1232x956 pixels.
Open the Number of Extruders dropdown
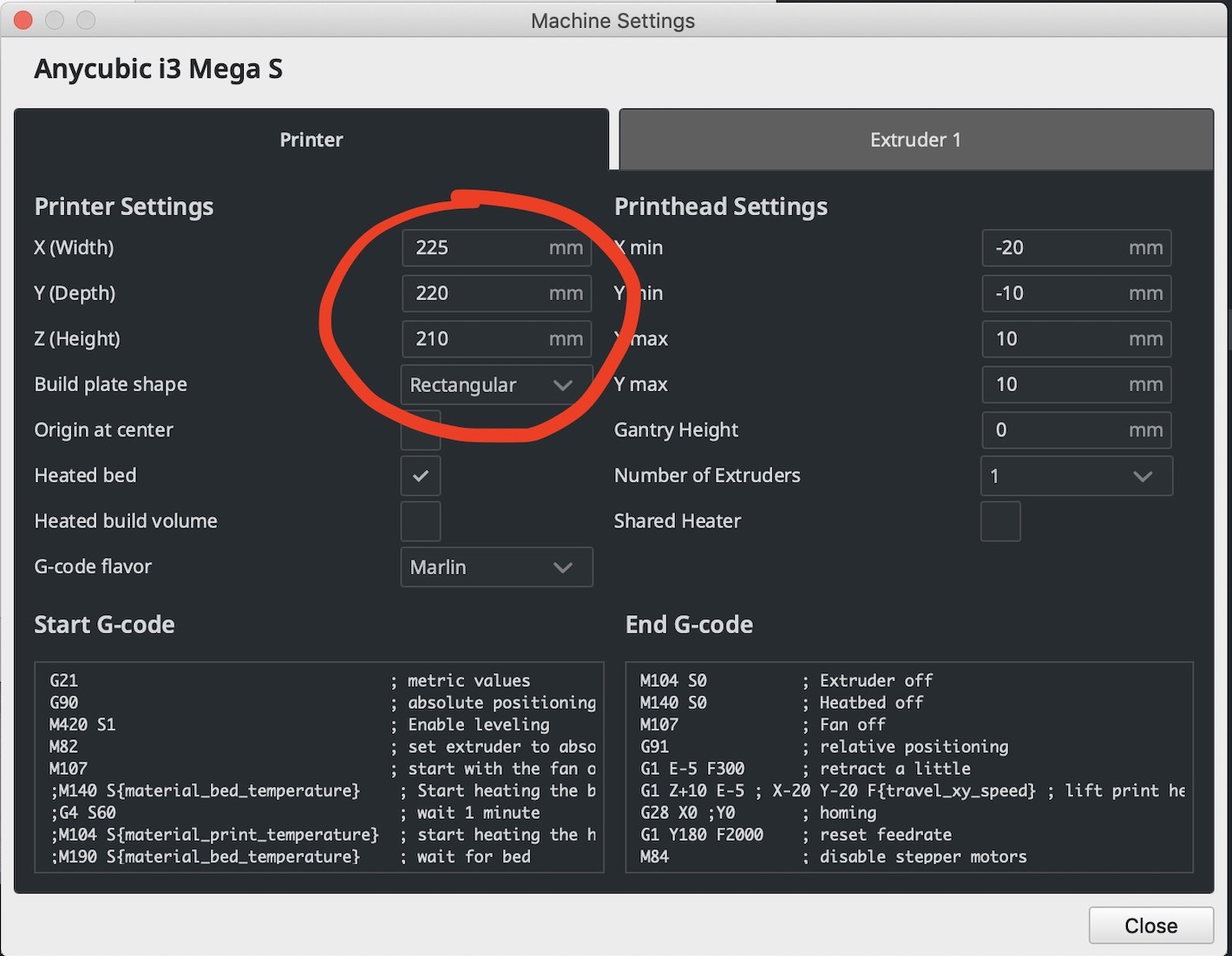coord(1077,476)
